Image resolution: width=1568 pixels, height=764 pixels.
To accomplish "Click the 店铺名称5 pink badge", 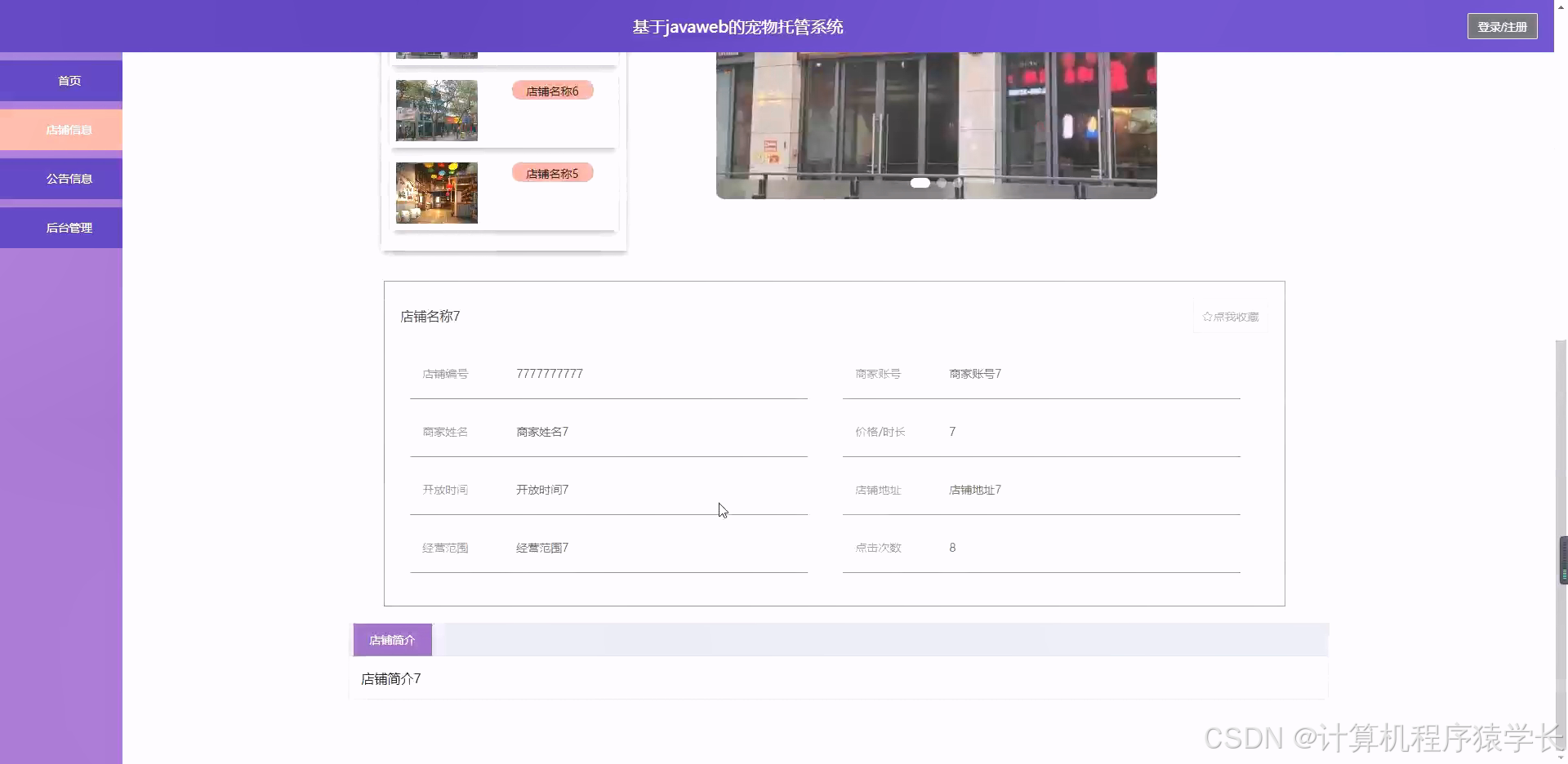I will (552, 172).
